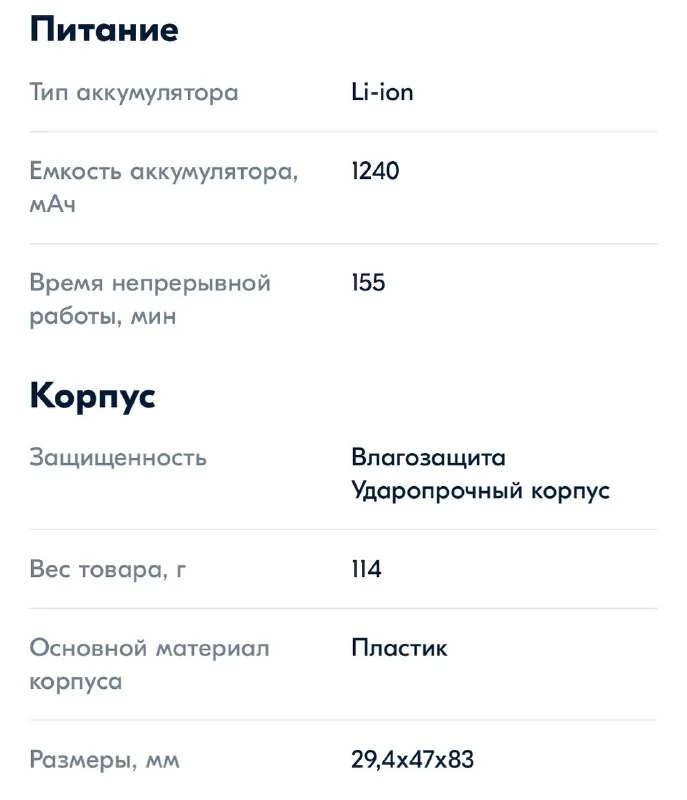
Task: Click the "Основной материал" label text
Action: 150,648
